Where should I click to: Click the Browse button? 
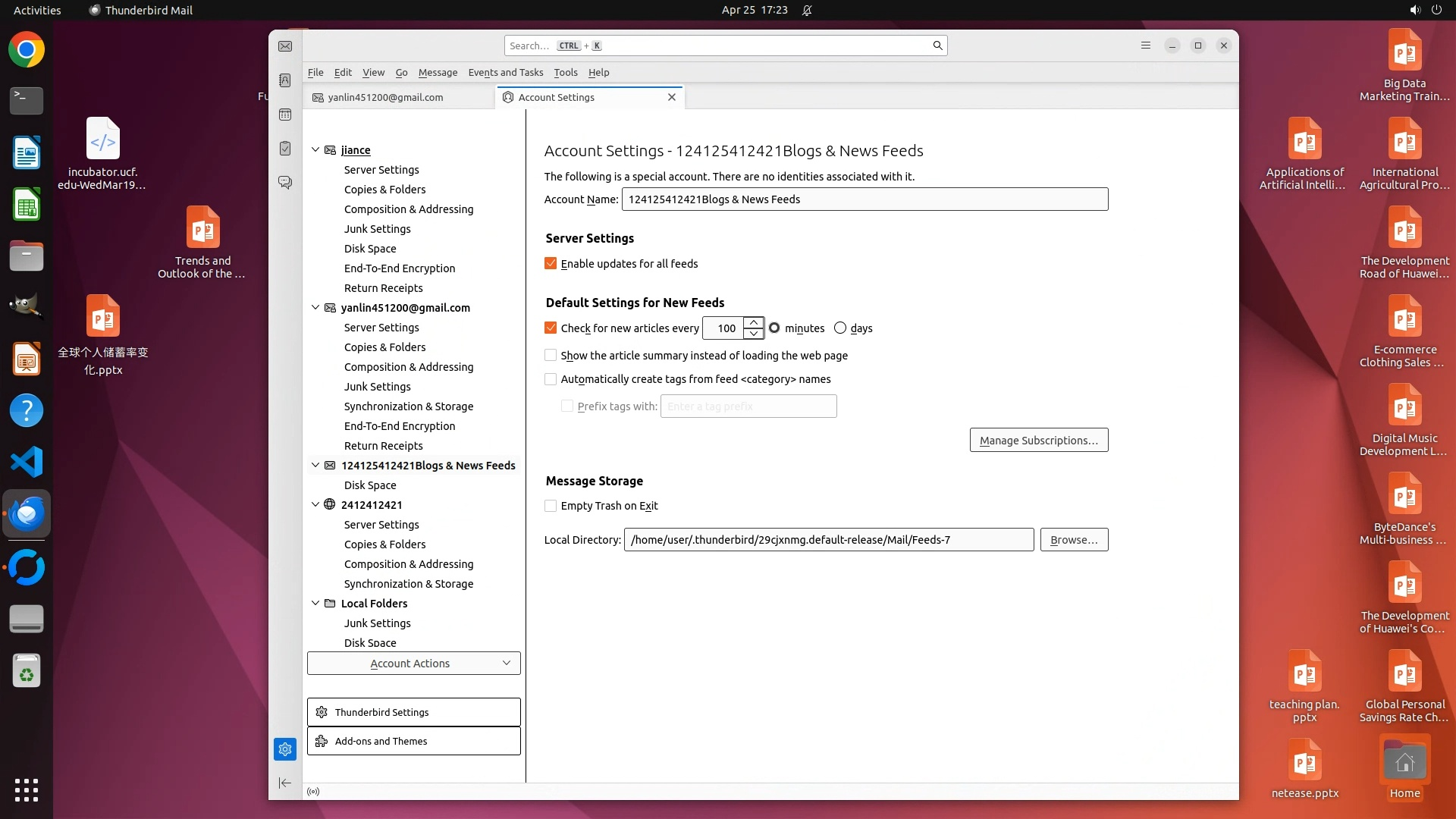point(1074,540)
